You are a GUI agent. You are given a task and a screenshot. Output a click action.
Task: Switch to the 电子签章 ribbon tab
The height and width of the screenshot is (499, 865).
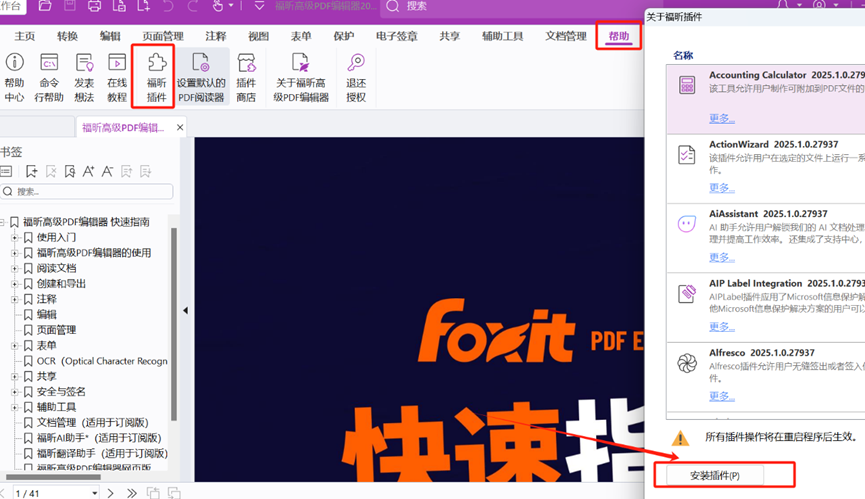coord(397,36)
